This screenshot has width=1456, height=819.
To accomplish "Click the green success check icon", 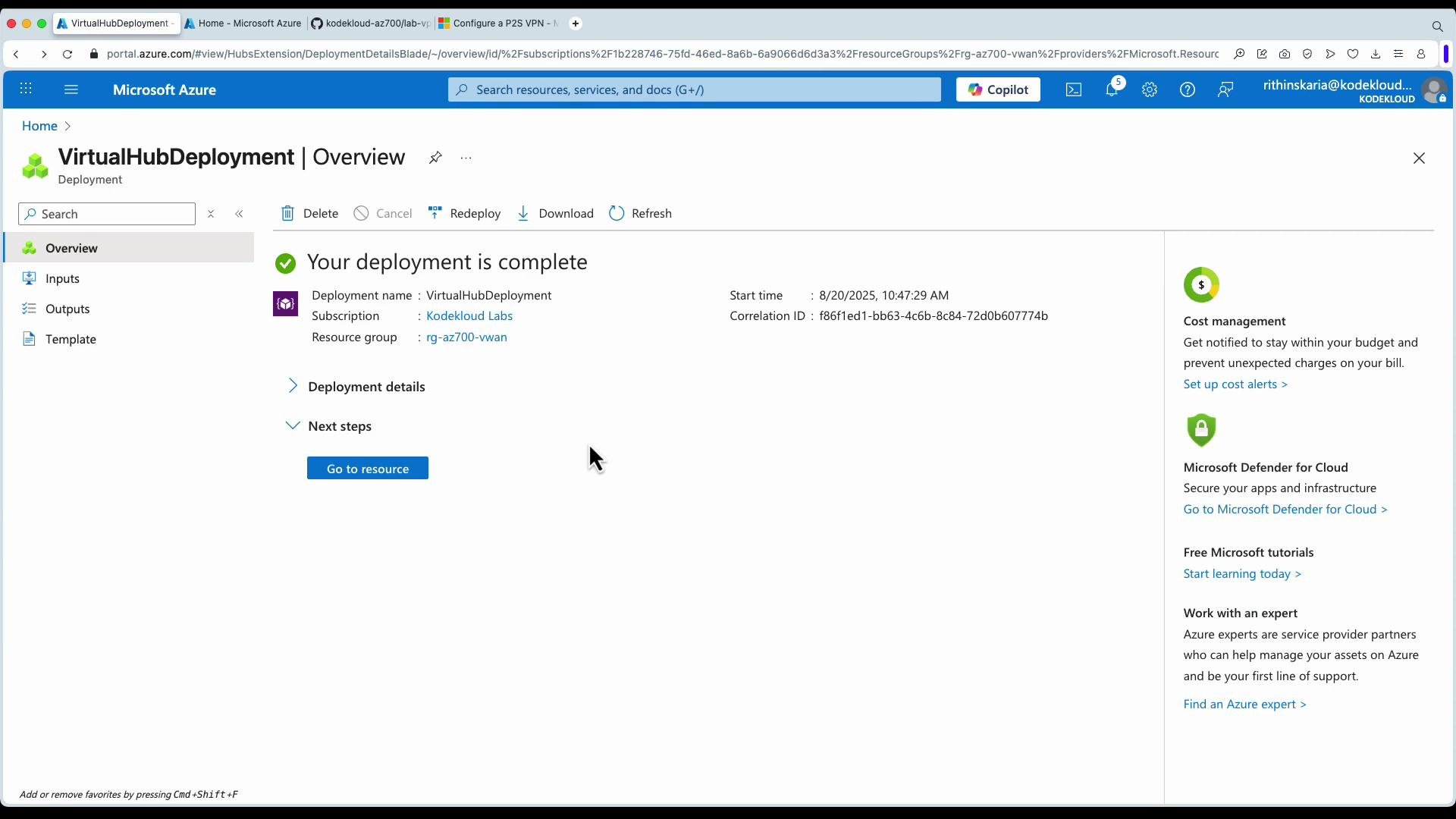I will tap(285, 263).
